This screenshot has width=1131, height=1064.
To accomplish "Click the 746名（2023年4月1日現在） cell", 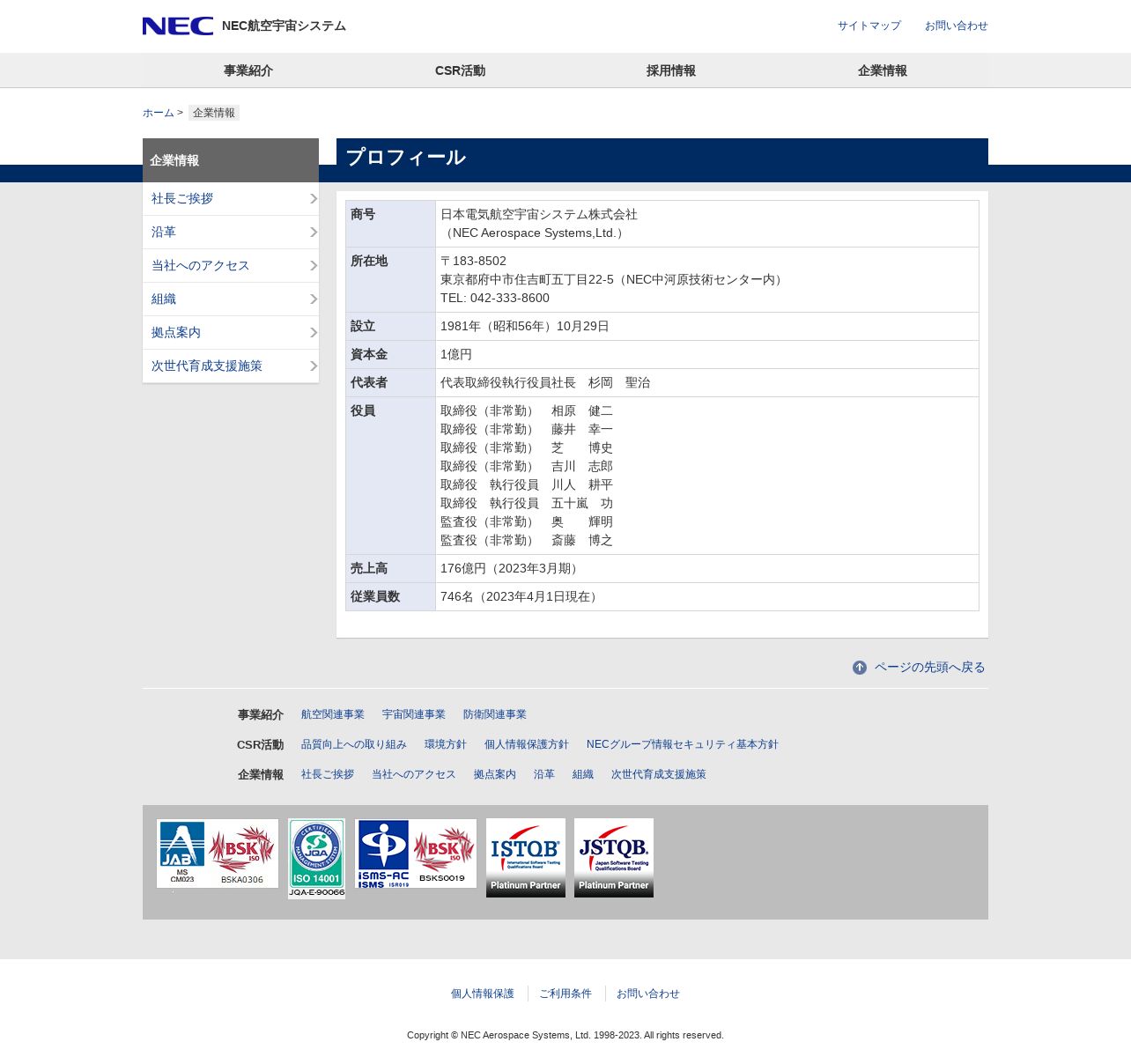I will click(707, 597).
